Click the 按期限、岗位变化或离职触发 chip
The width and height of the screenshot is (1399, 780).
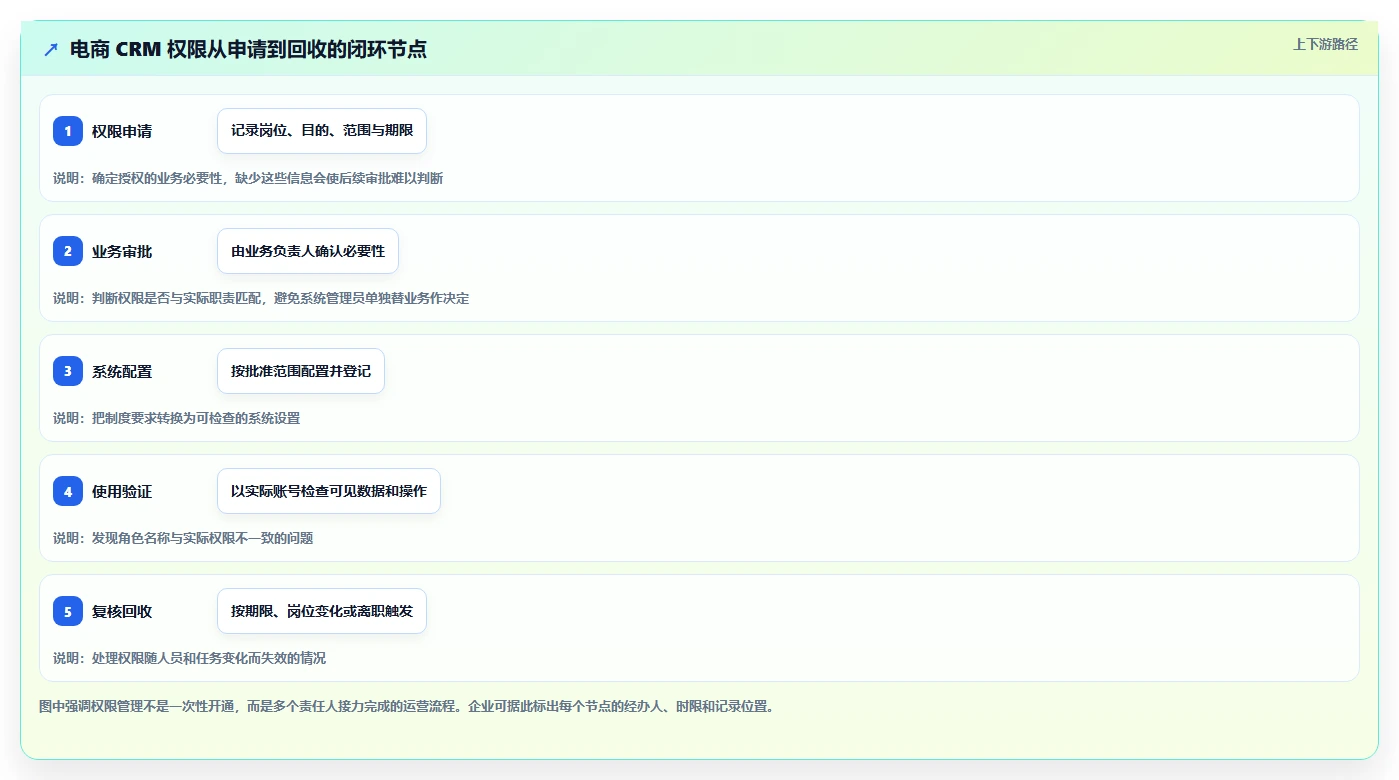coord(322,611)
